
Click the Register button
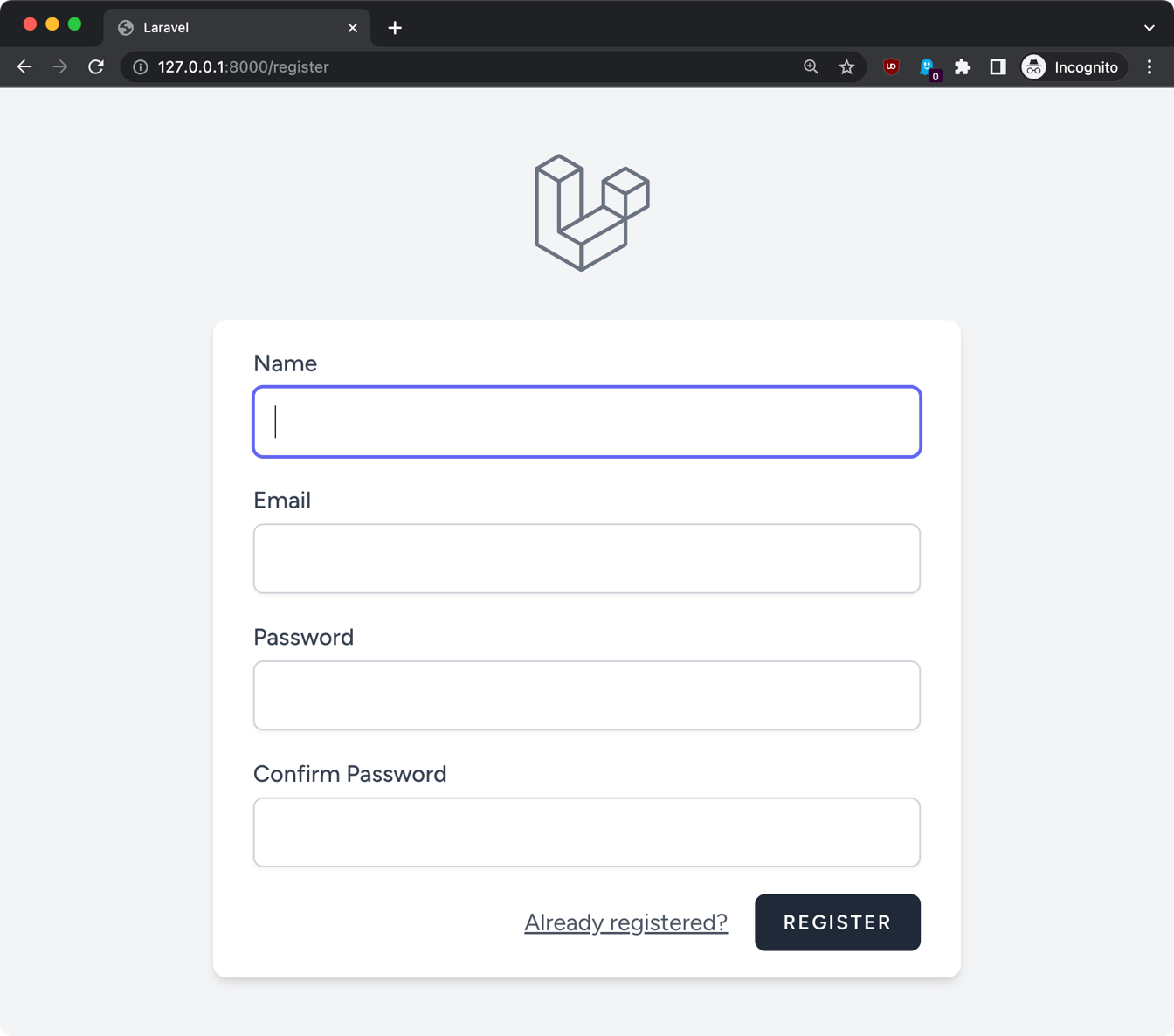click(x=837, y=922)
